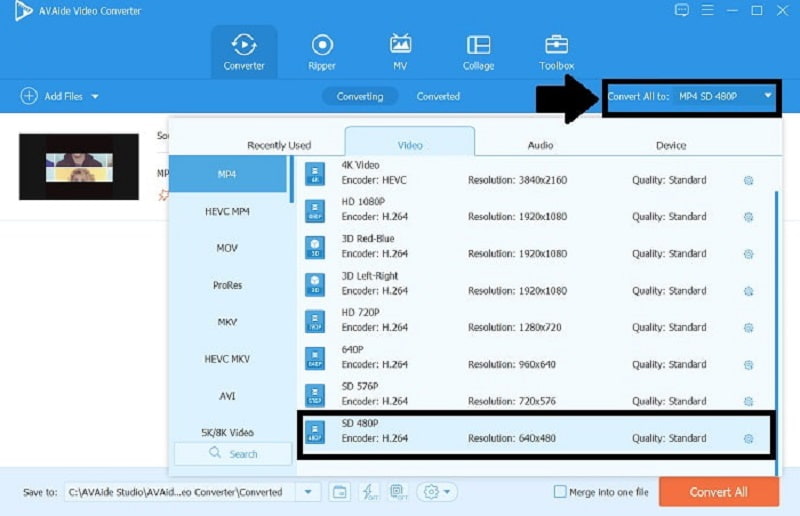Select Resolution: 960x640 text
Screen dimensions: 800x516
coord(512,364)
